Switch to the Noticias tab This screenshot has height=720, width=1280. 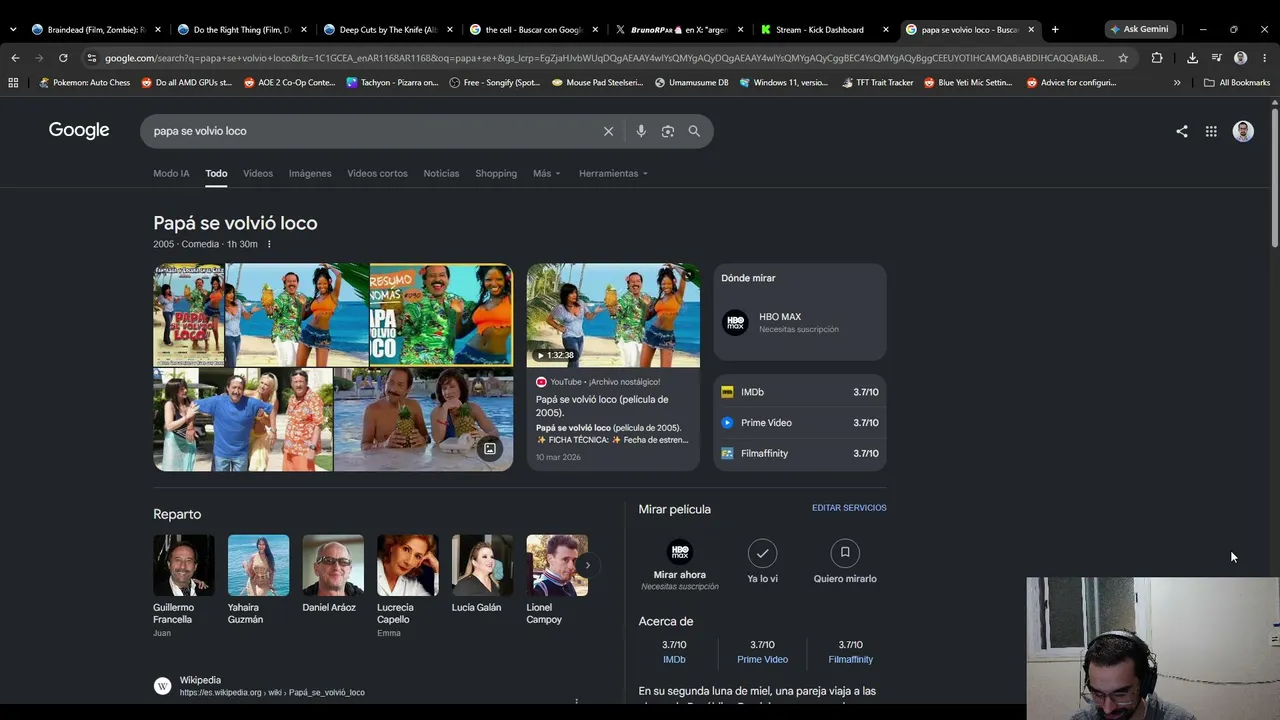tap(441, 173)
